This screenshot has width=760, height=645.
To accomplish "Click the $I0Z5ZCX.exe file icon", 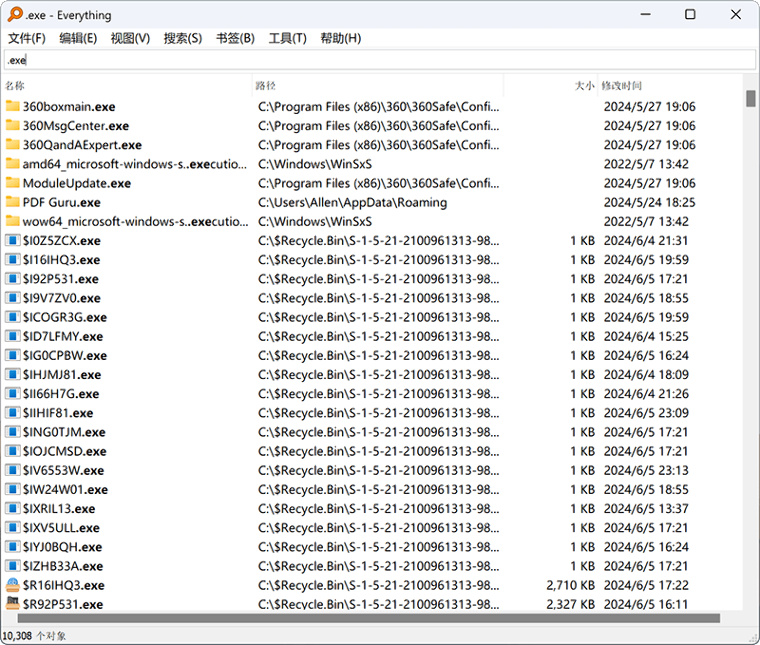I will coord(13,240).
